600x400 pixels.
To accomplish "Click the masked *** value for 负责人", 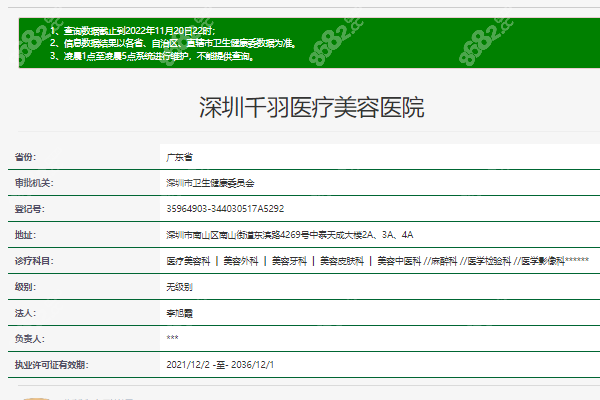I will pyautogui.click(x=173, y=338).
